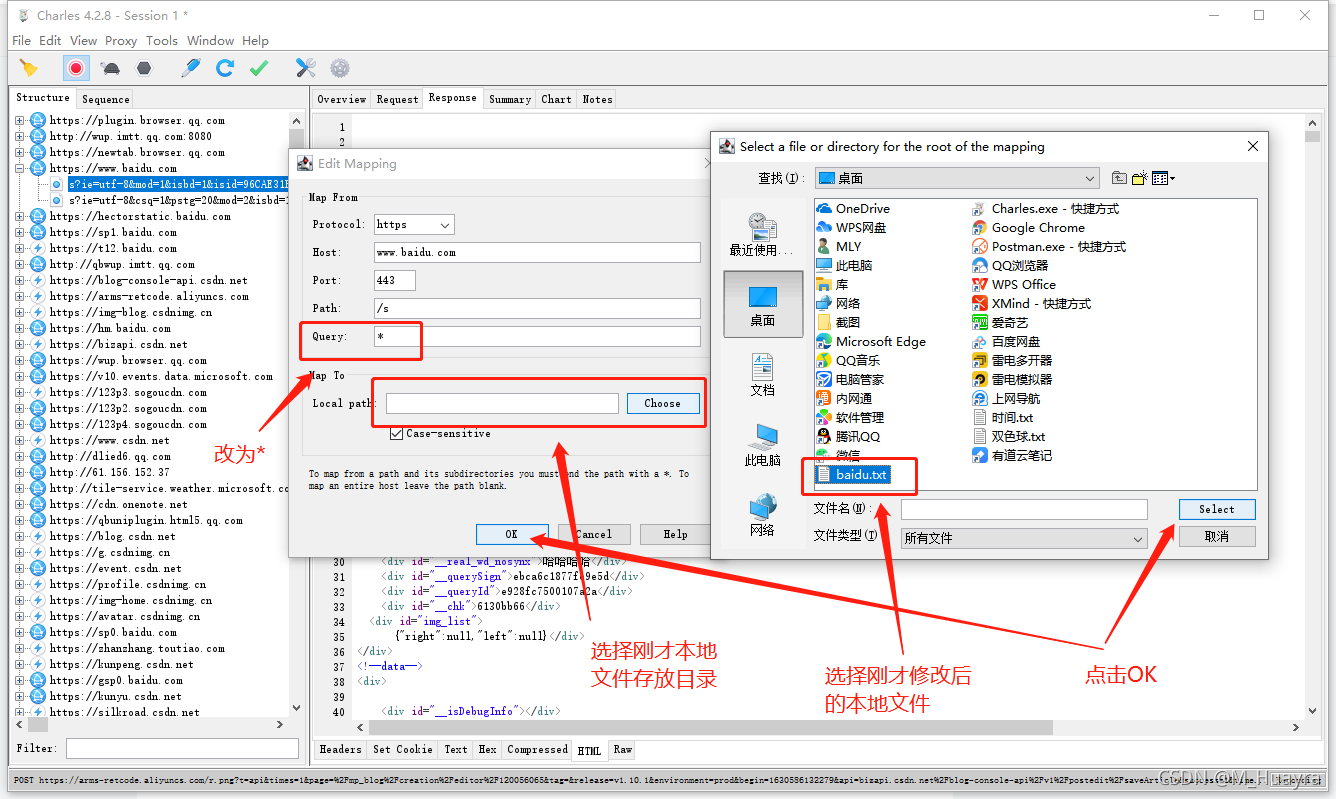Select Google Chrome shortcut in file list
The width and height of the screenshot is (1336, 799).
(1028, 227)
